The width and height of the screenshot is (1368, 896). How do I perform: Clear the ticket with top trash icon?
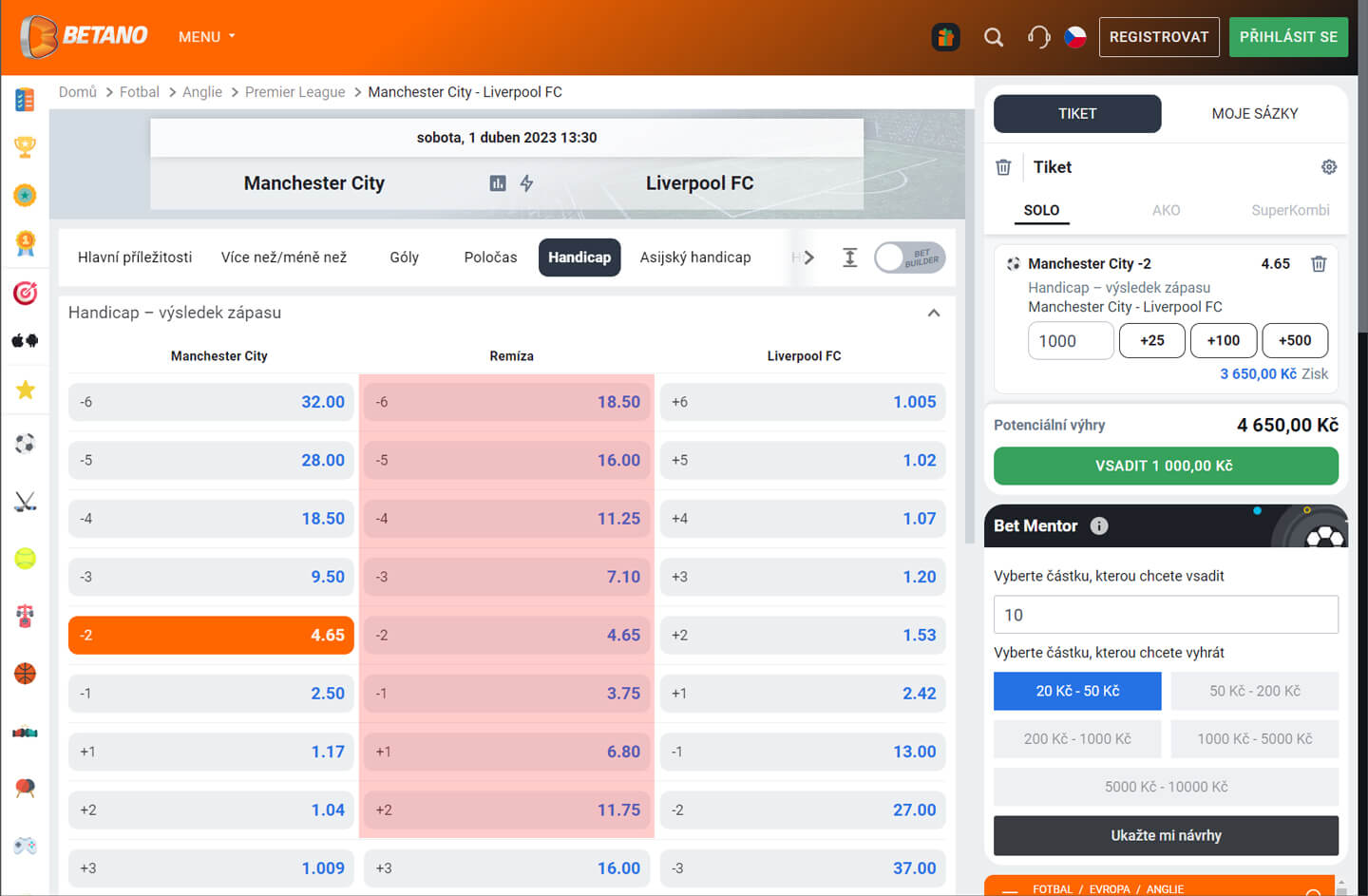pos(1003,167)
